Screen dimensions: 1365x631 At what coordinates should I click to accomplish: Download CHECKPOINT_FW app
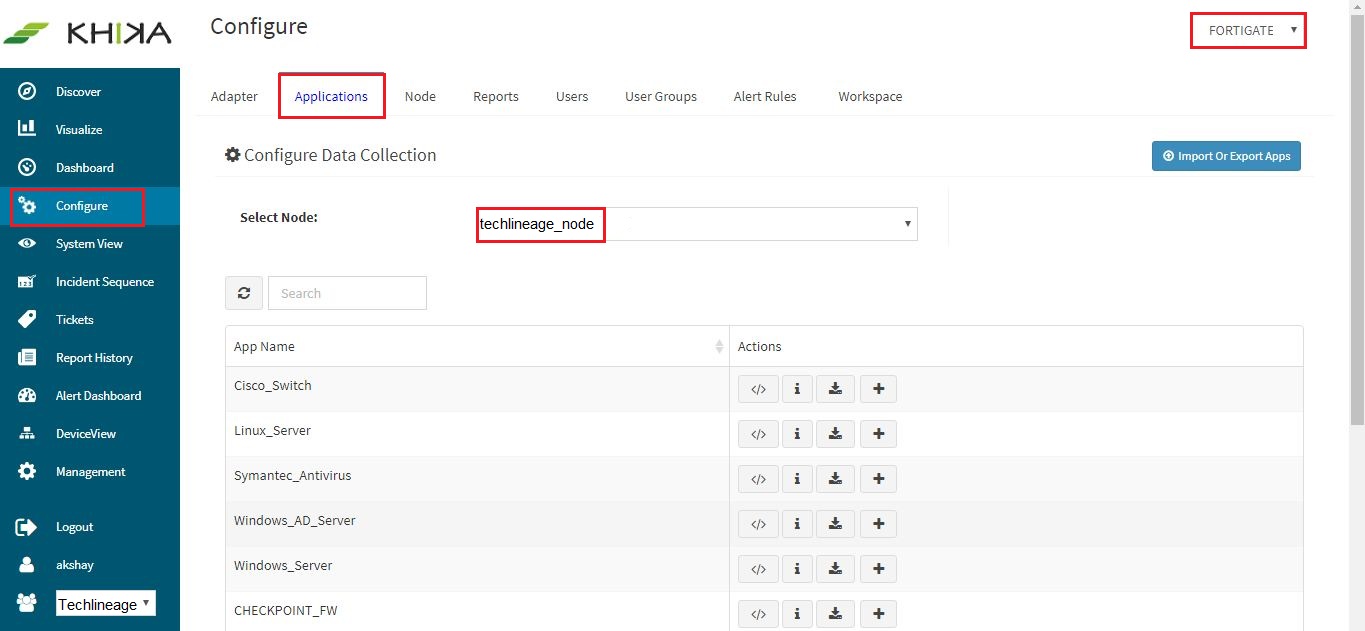click(x=835, y=614)
